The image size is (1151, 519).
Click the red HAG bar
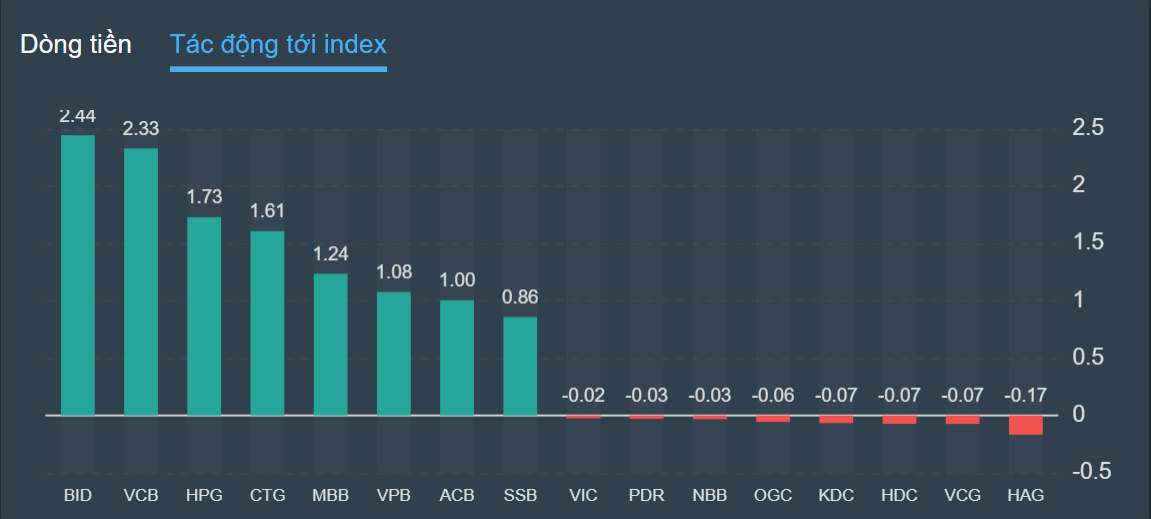(x=1025, y=425)
